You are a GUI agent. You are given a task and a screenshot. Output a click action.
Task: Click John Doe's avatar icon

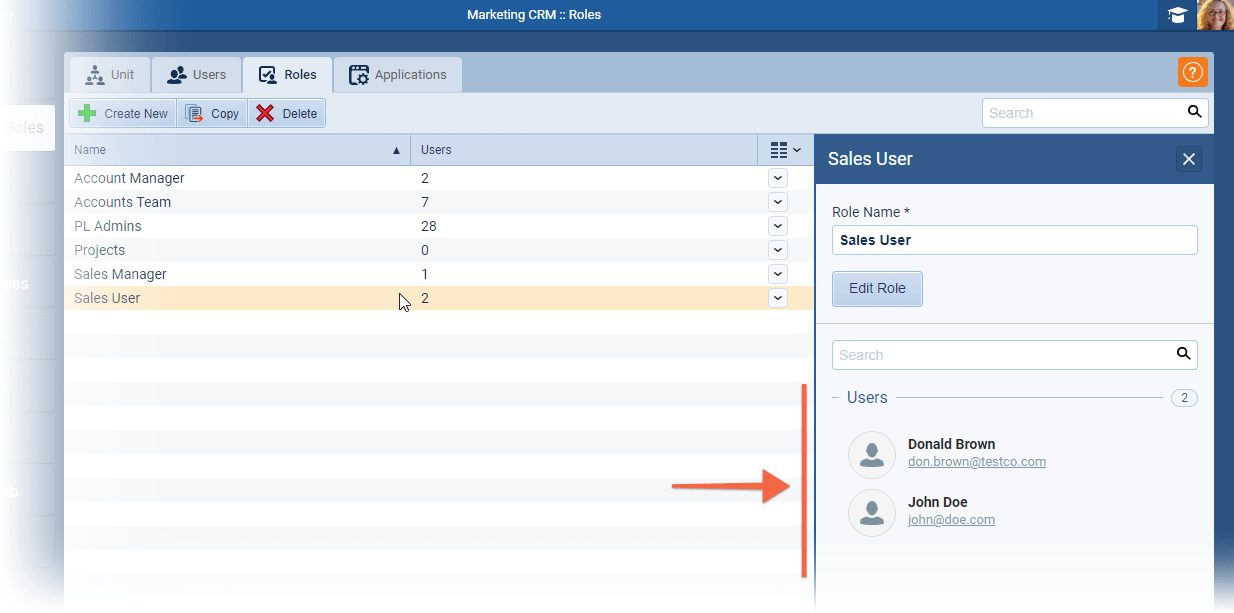tap(871, 513)
